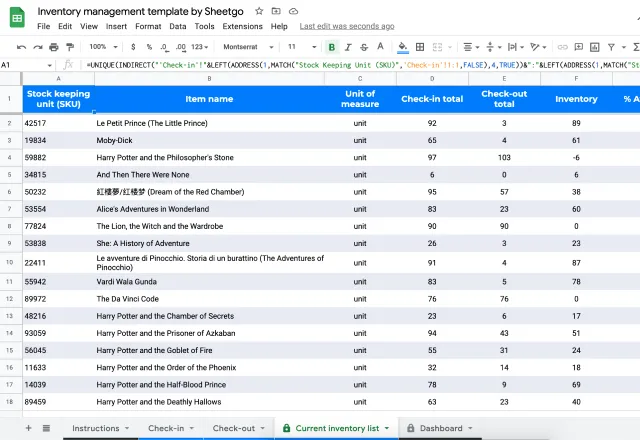Select the Paint format tool
This screenshot has width=640, height=440.
point(69,46)
